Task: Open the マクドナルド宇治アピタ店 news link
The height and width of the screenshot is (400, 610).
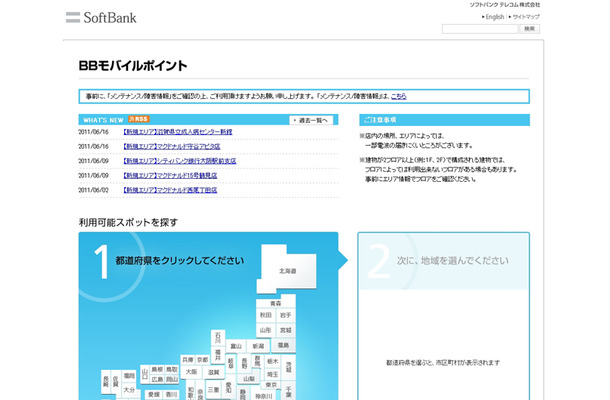Action: (x=170, y=146)
